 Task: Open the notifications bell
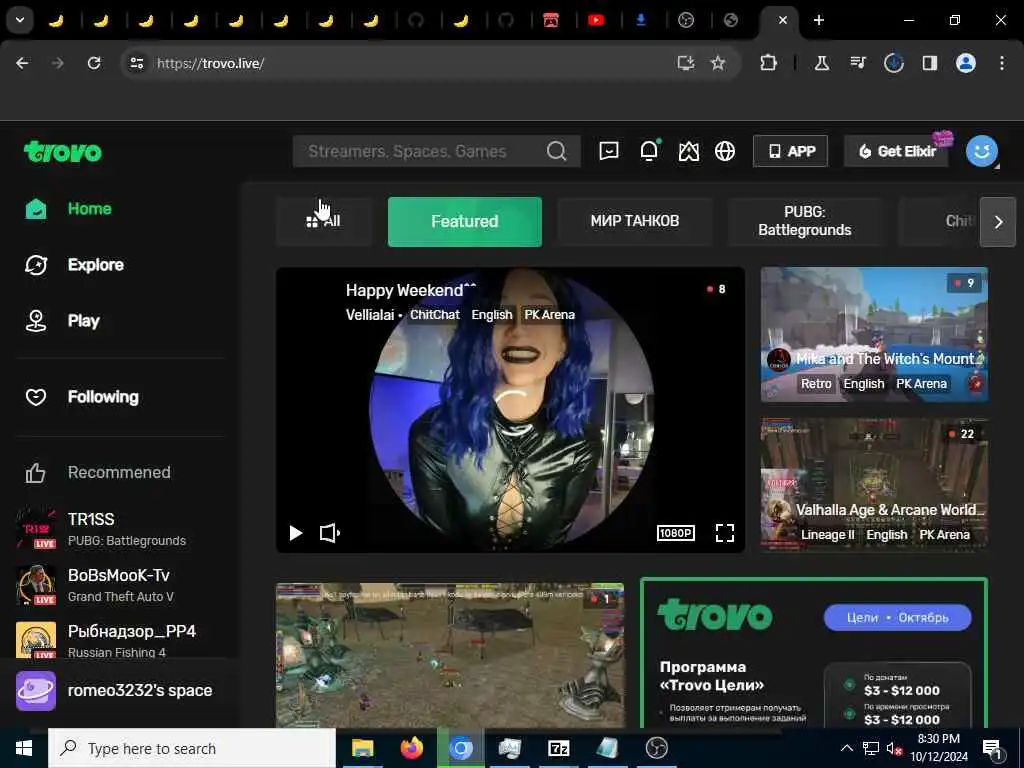tap(649, 151)
